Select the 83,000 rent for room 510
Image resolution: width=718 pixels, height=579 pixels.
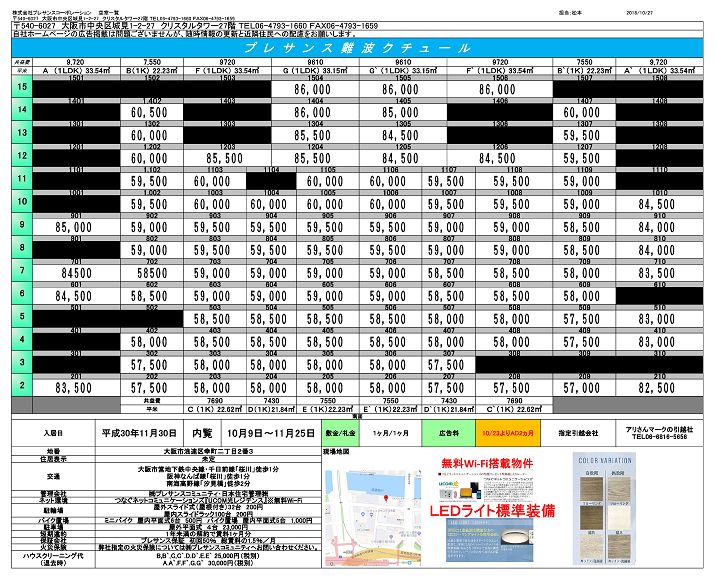pos(657,319)
